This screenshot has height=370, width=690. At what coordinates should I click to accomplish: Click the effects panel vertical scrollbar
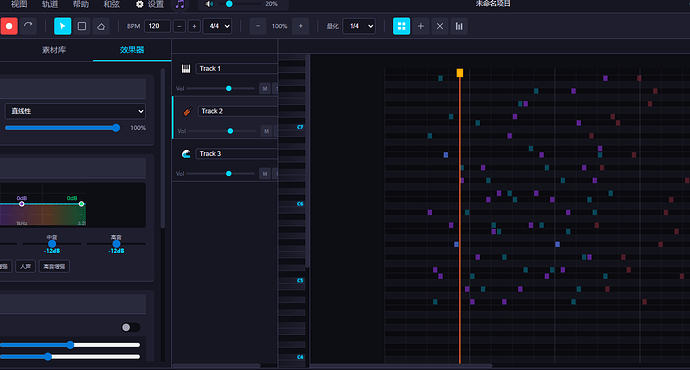tap(162, 148)
